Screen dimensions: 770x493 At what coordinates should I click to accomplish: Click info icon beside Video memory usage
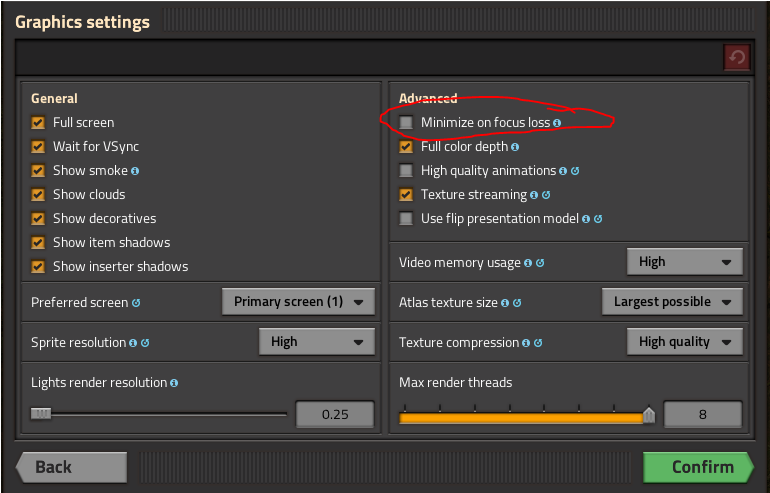point(528,263)
